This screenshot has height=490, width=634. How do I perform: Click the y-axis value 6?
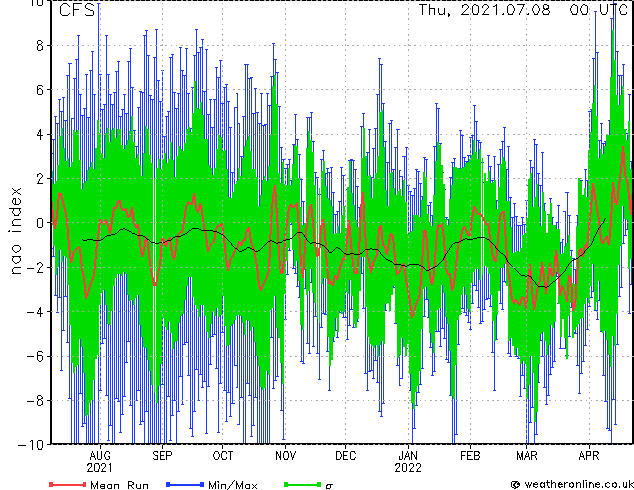point(40,90)
